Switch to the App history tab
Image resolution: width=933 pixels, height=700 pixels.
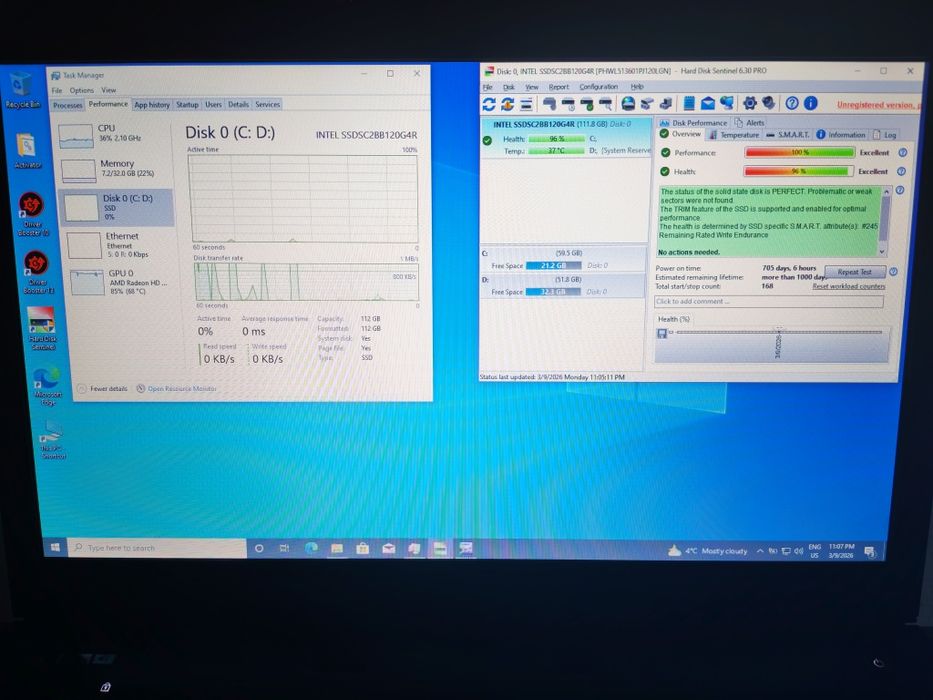point(152,105)
